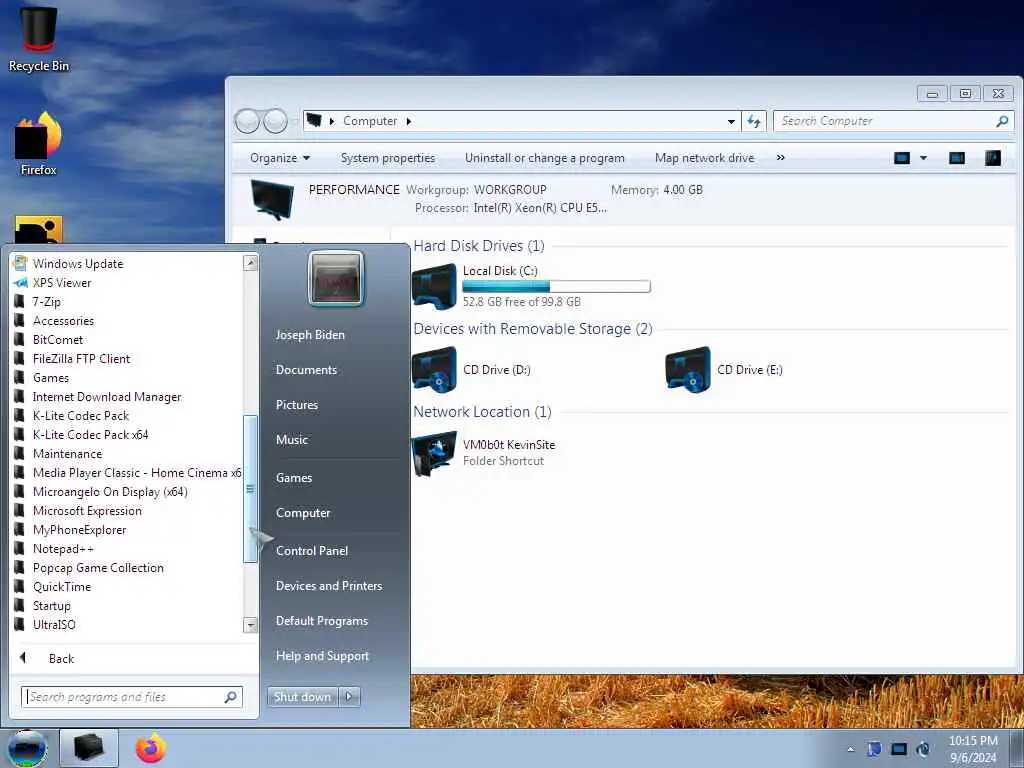Open Devices and Printers from Start menu
Screen dimensions: 1024x768
(328, 586)
